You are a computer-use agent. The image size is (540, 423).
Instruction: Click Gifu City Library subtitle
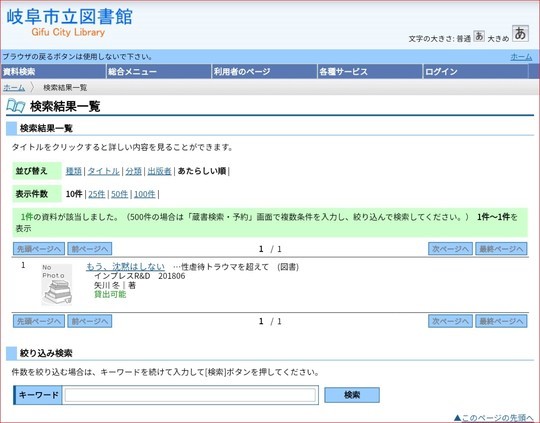(68, 32)
